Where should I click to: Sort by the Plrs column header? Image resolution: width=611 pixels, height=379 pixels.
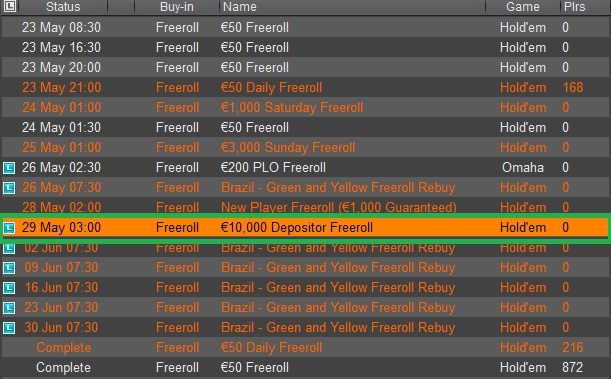pos(585,7)
